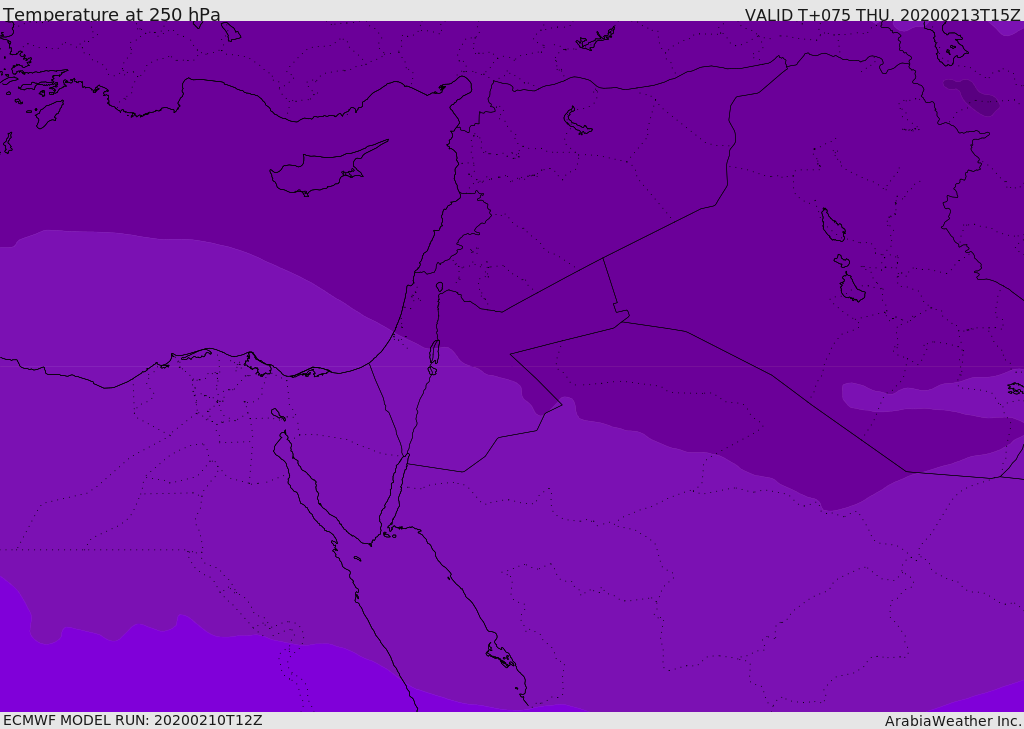Click the Dead Sea outline on the map
1024x729 pixels.
pos(434,355)
